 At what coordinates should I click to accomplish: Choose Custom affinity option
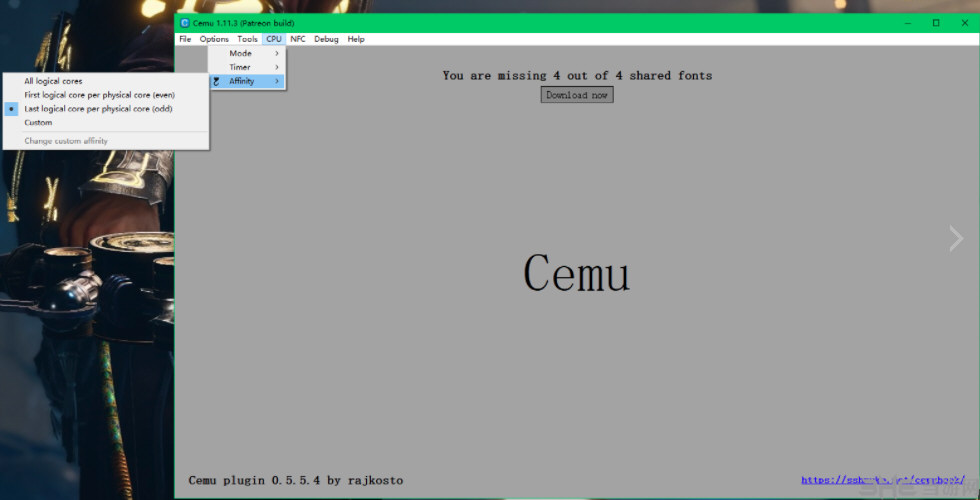coord(106,122)
